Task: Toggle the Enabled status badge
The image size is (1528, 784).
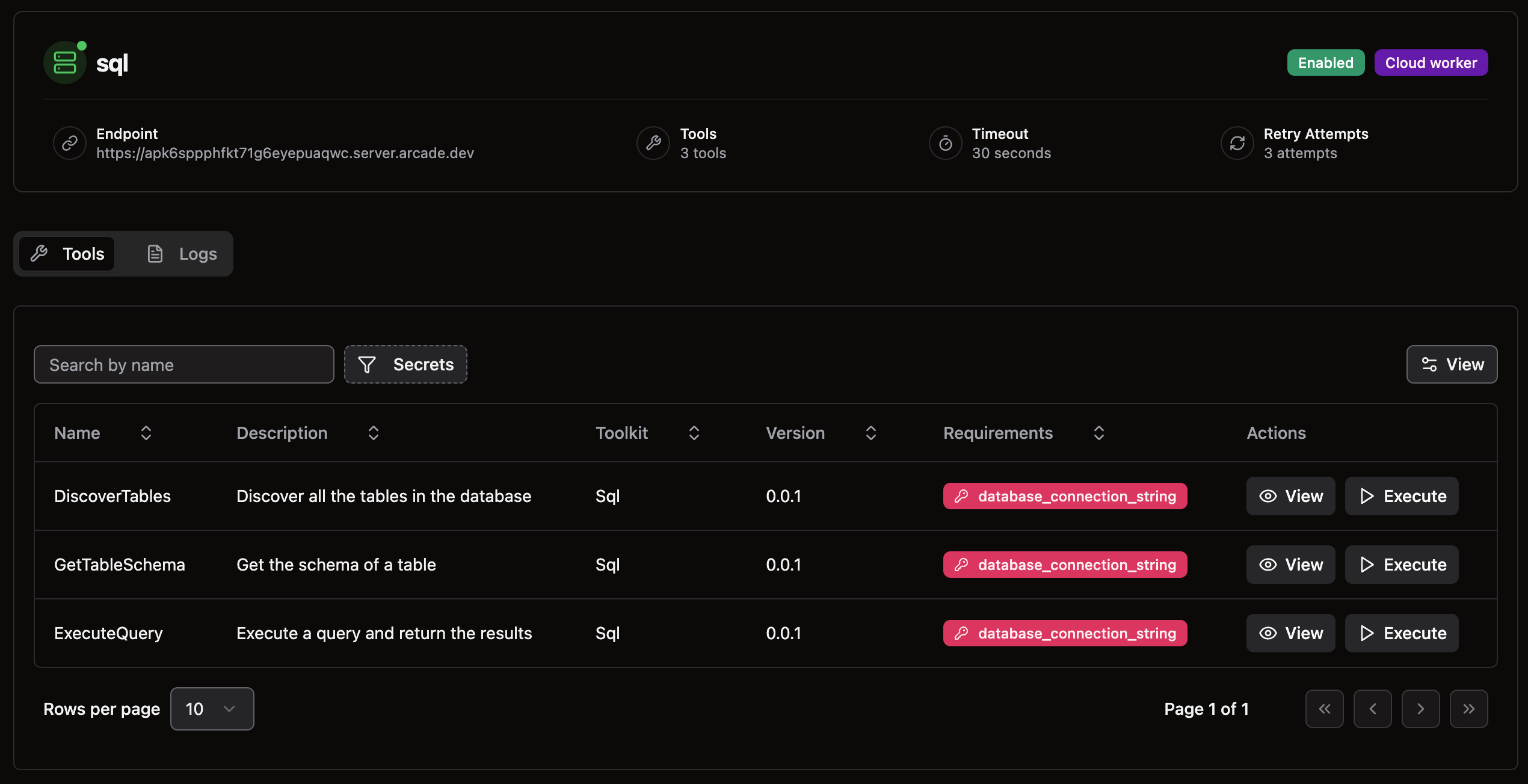Action: [1325, 62]
